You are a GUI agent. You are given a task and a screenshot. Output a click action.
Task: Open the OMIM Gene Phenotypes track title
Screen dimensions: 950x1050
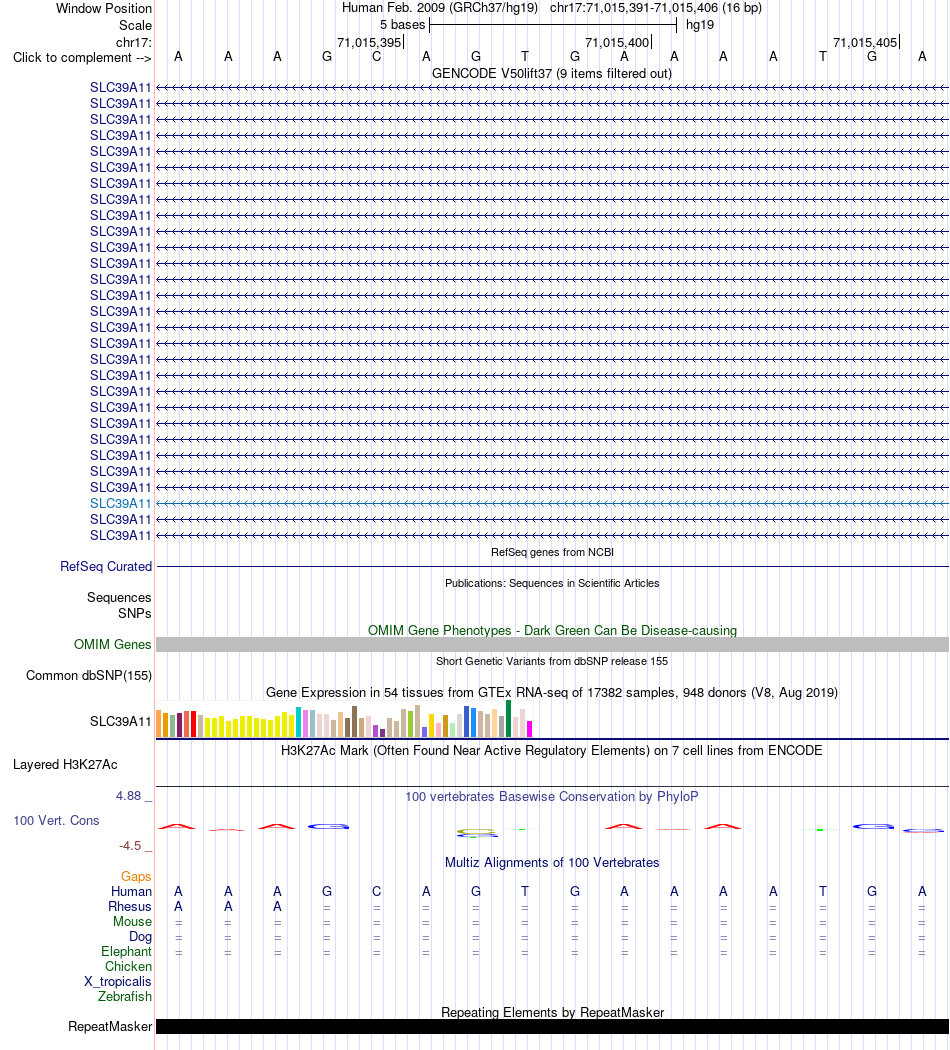point(552,630)
